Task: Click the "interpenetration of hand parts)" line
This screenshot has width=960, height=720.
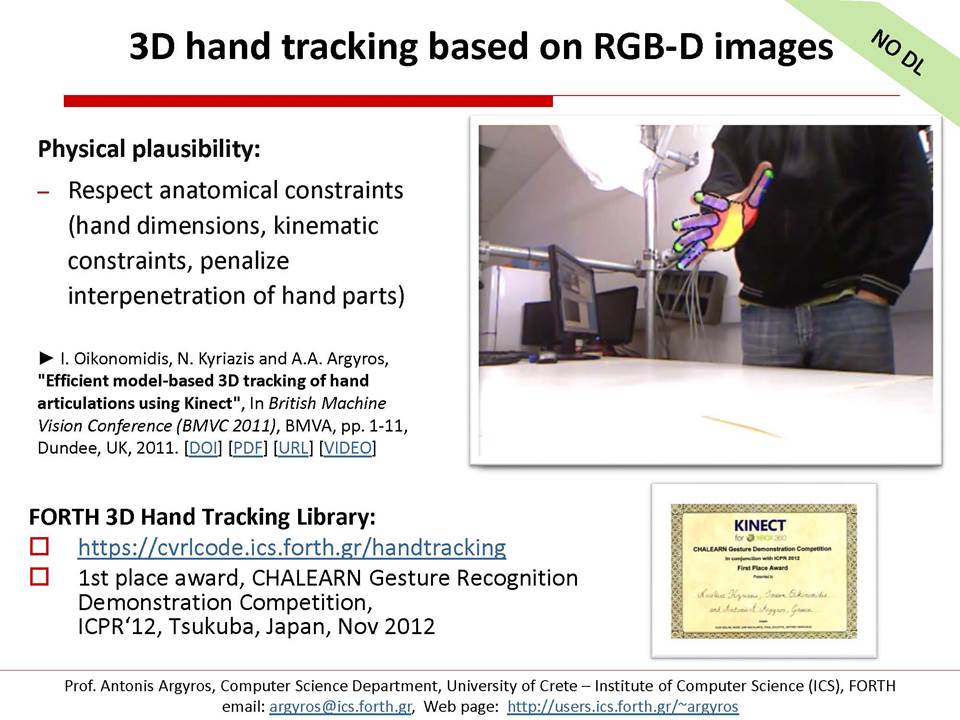Action: point(236,296)
